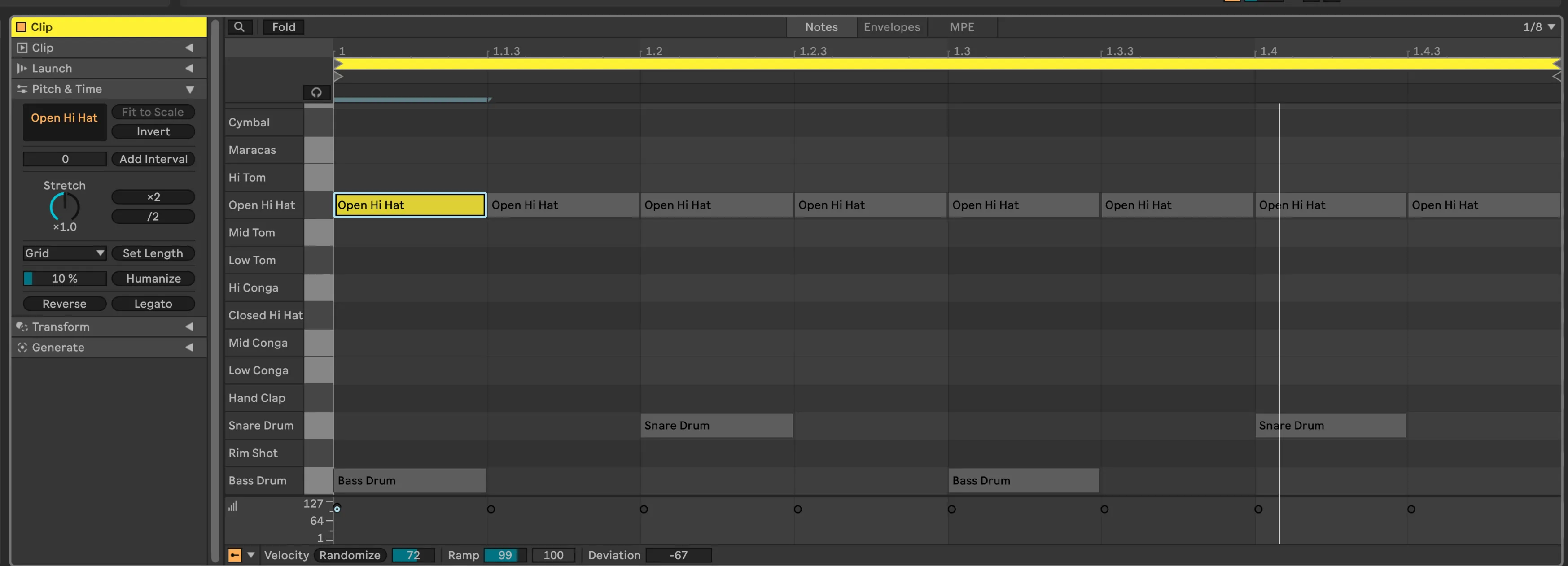Click the orange marker lane icon near Velocity

pyautogui.click(x=234, y=555)
